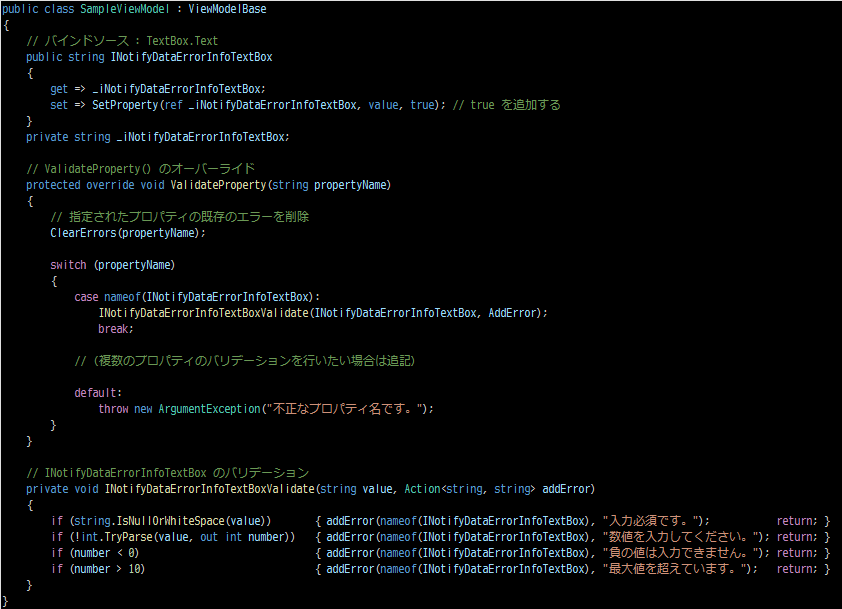
Task: Click the Action<string, string> type
Action: (470, 489)
